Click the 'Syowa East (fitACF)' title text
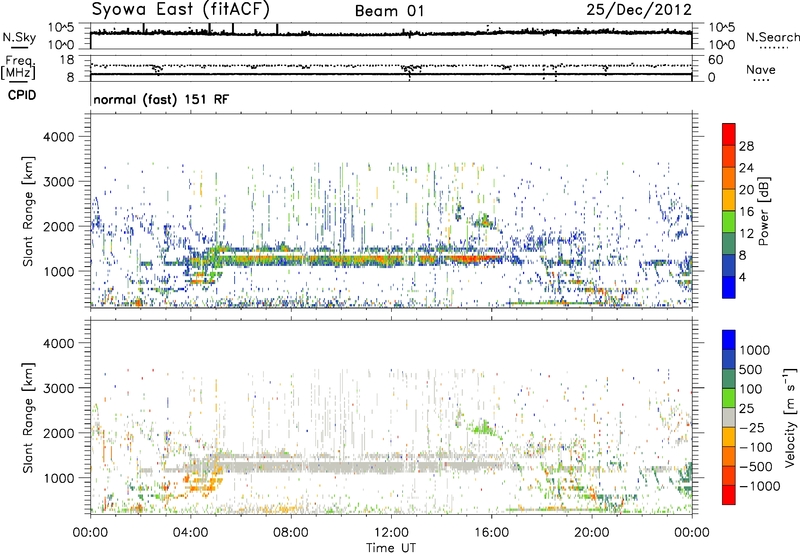Screen dimensions: 800x554 pos(180,9)
